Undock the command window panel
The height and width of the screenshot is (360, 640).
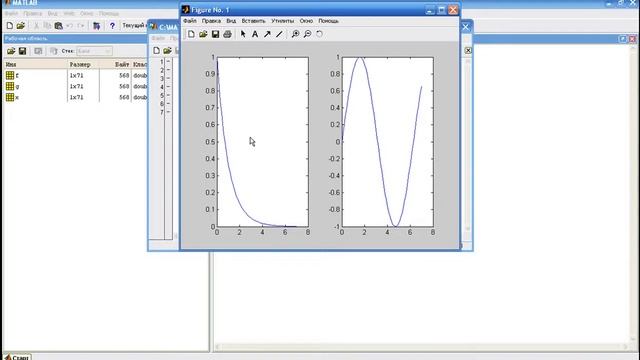pyautogui.click(x=622, y=39)
